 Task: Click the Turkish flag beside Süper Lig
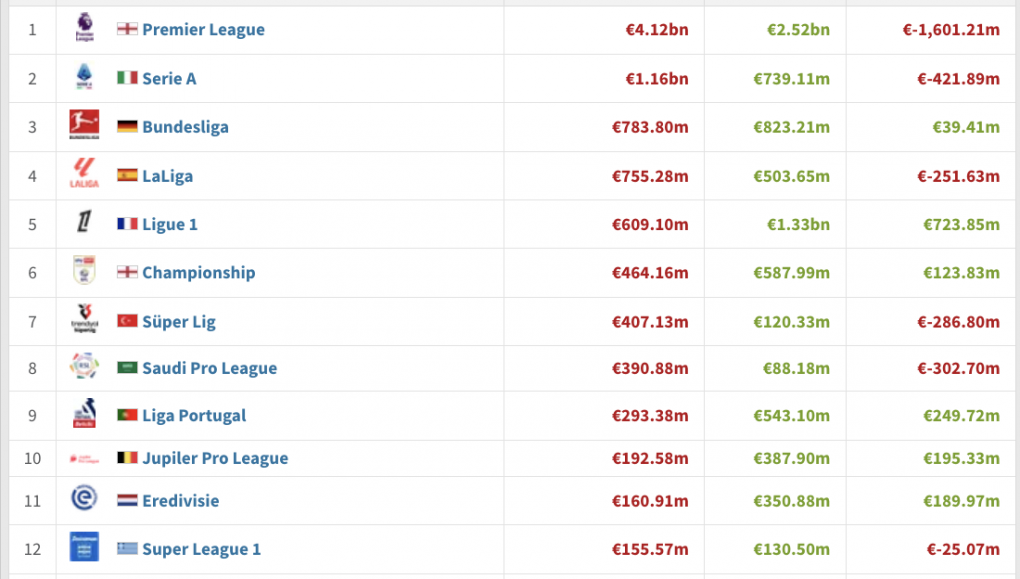coord(128,321)
